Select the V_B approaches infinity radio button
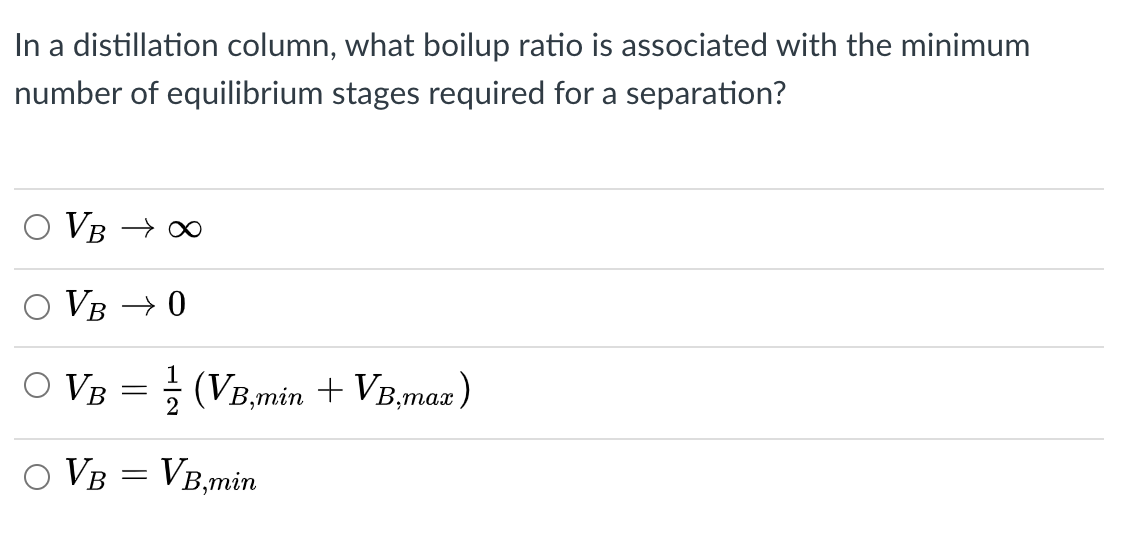This screenshot has width=1122, height=536. [x=36, y=228]
